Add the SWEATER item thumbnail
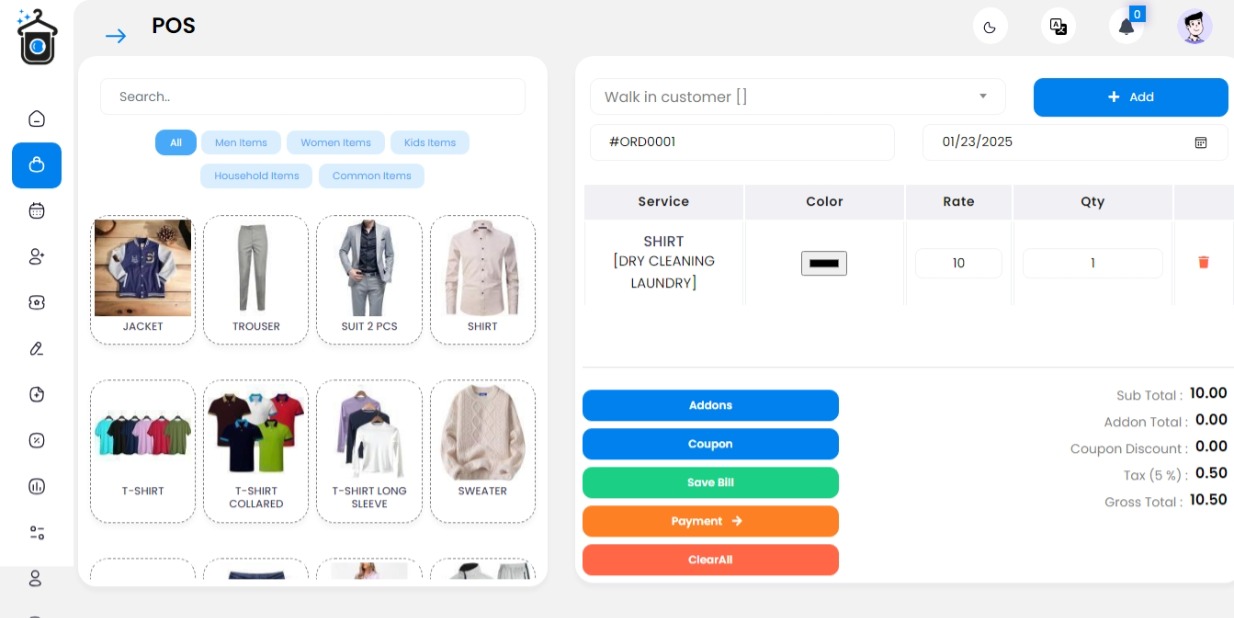 [x=483, y=450]
